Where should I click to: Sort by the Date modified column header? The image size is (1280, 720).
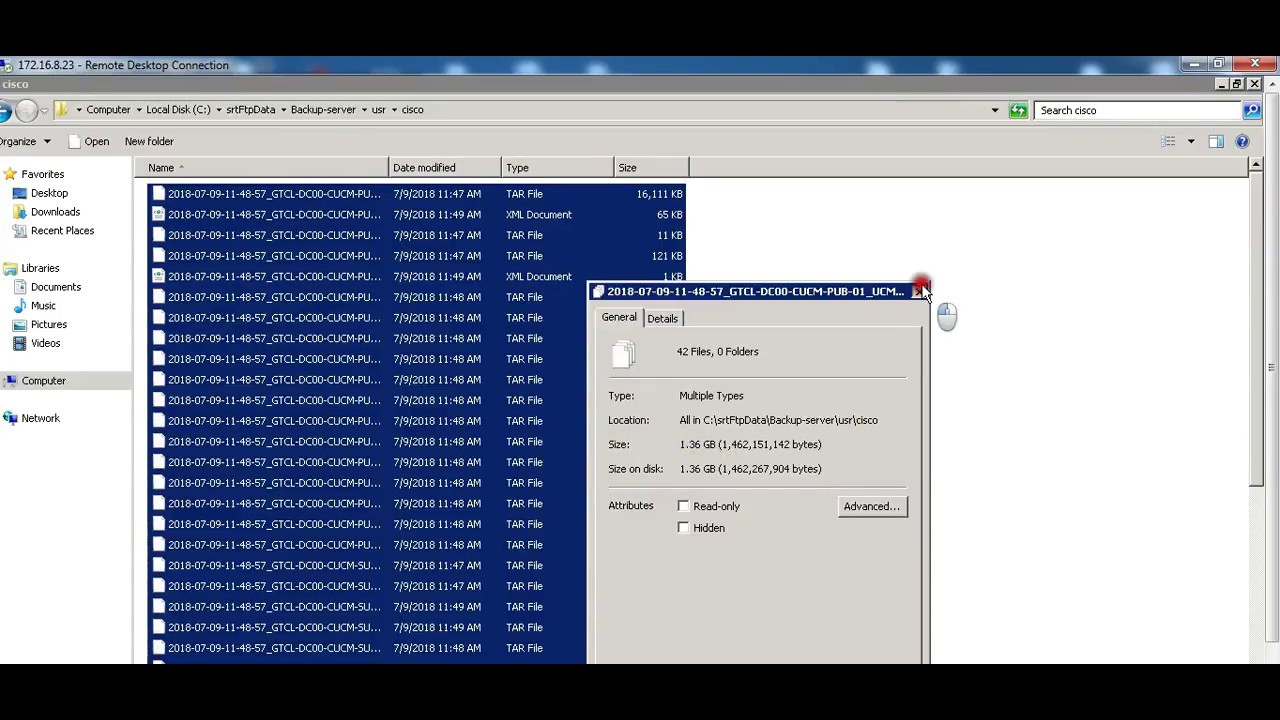(x=445, y=168)
